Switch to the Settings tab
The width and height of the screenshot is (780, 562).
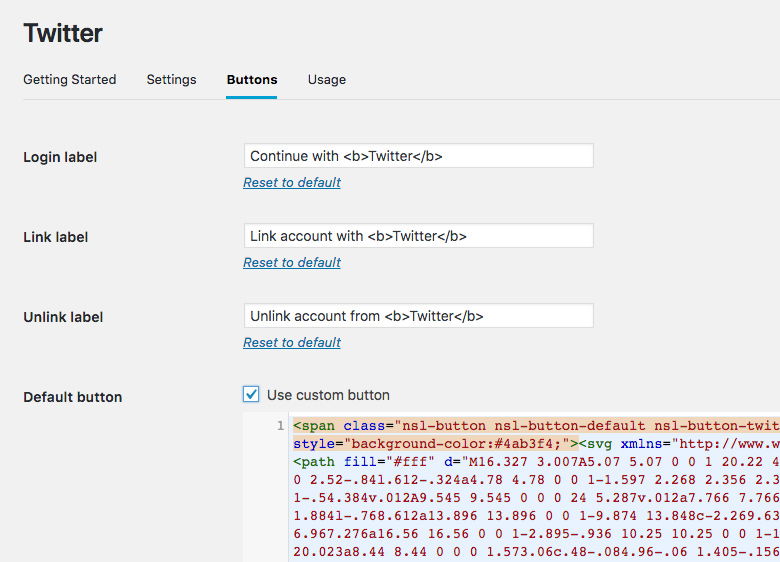(x=171, y=80)
